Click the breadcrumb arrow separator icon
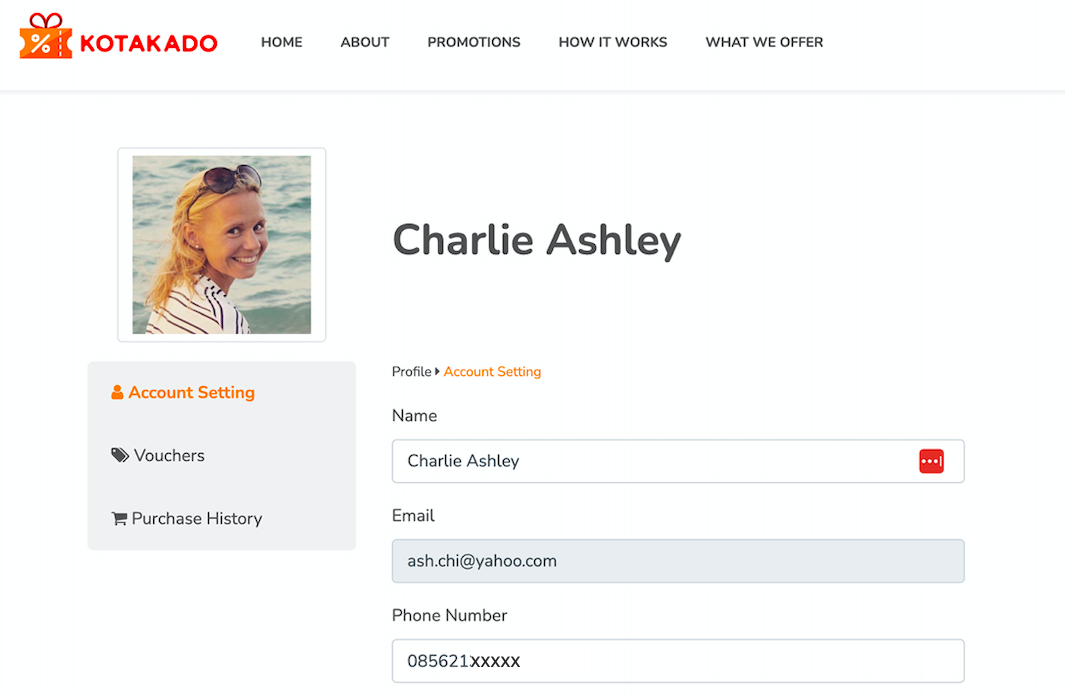 [x=438, y=372]
